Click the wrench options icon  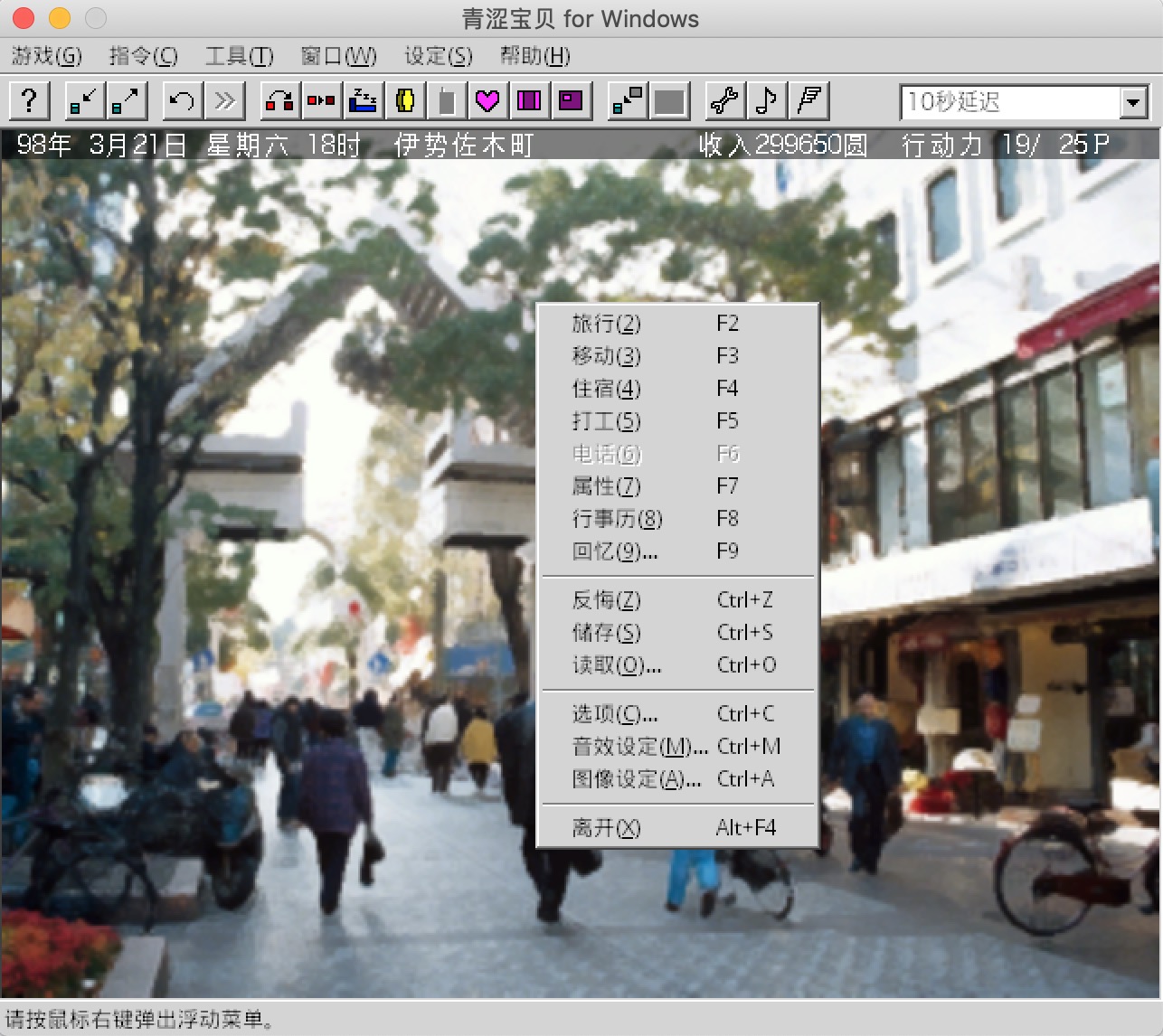tap(725, 100)
